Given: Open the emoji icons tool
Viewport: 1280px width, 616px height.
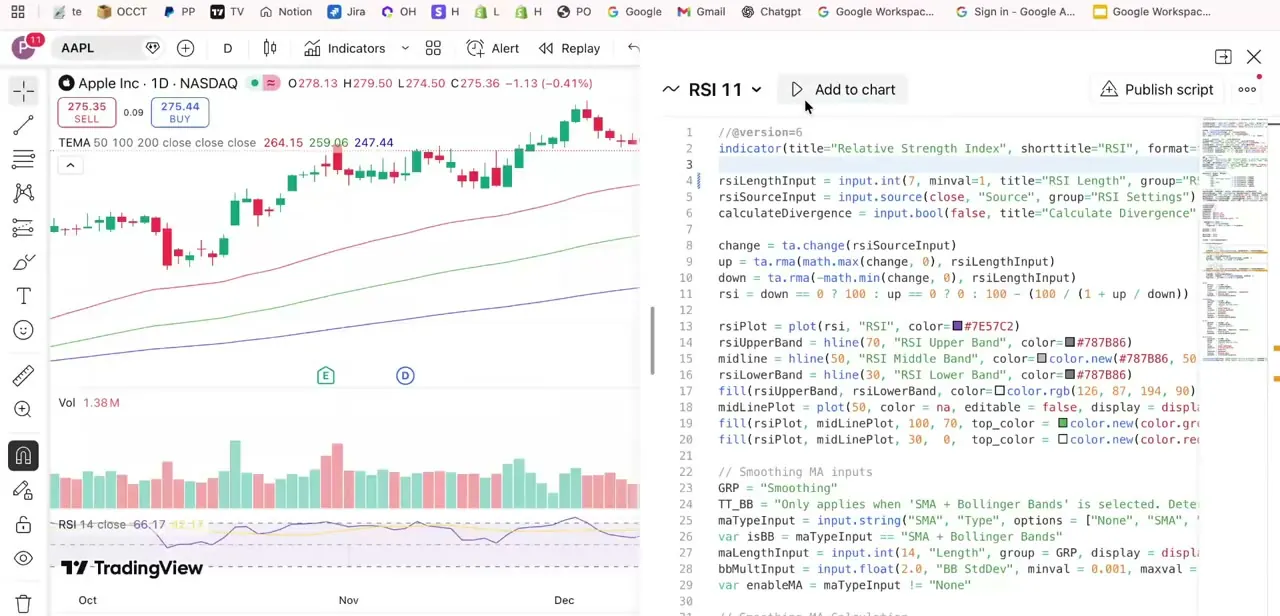Looking at the screenshot, I should pyautogui.click(x=24, y=330).
